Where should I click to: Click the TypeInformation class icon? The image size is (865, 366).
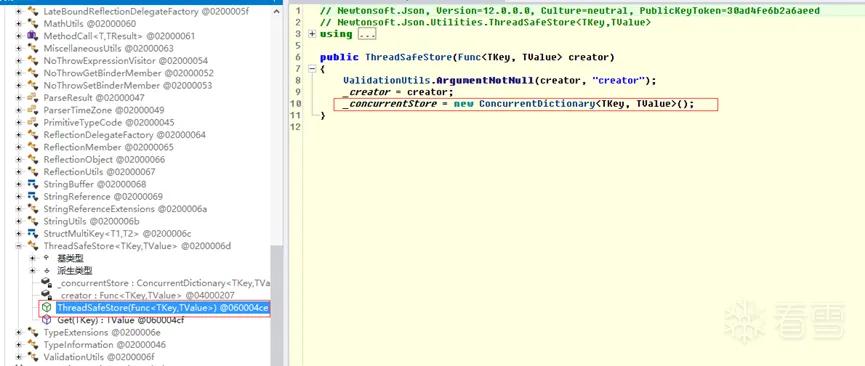pyautogui.click(x=33, y=344)
